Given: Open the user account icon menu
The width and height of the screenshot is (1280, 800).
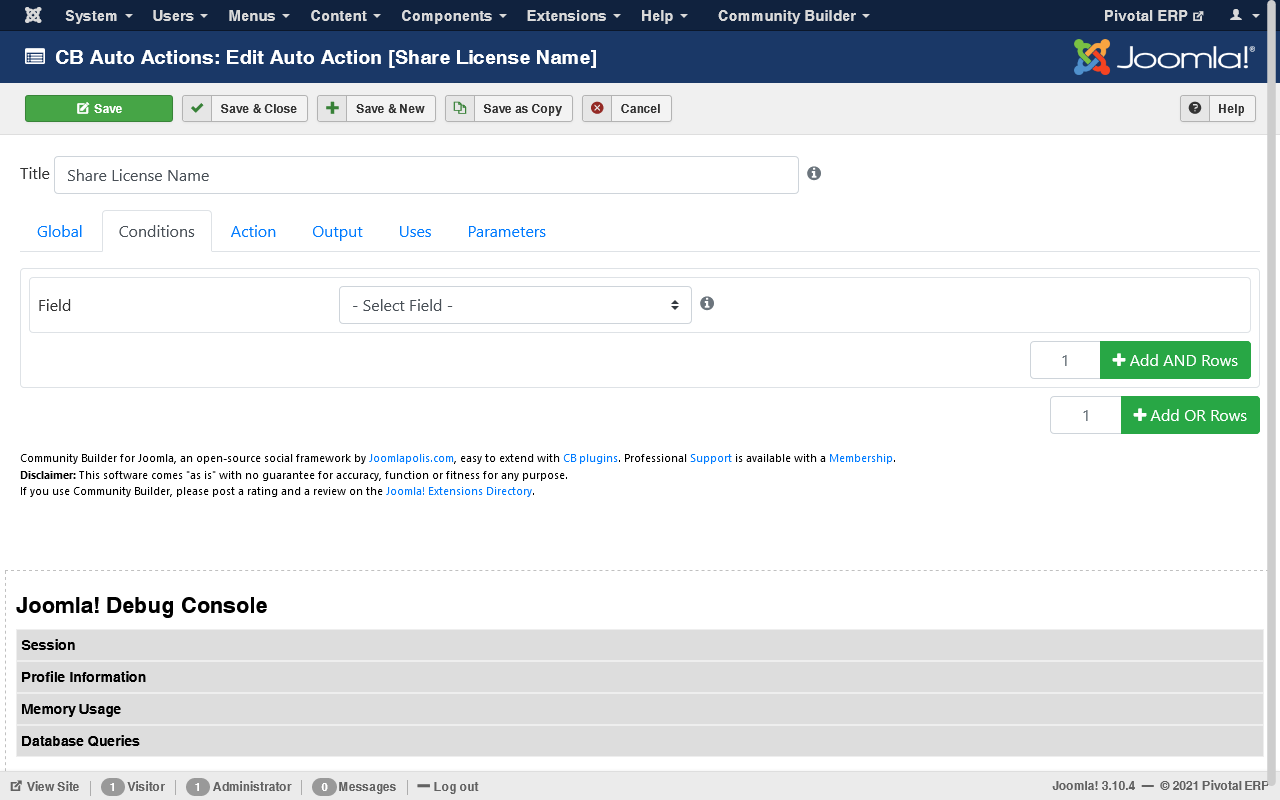Looking at the screenshot, I should [x=1244, y=15].
